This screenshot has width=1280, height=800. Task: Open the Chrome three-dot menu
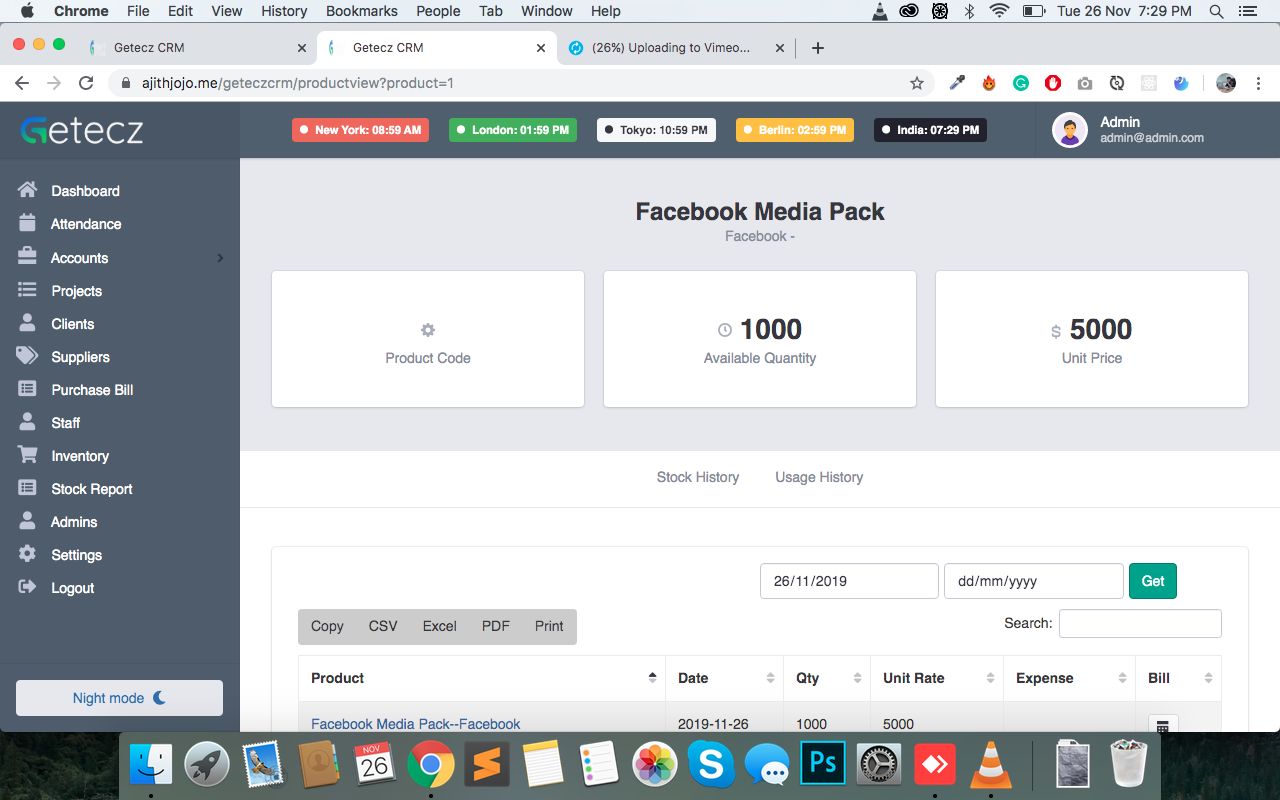[x=1258, y=83]
